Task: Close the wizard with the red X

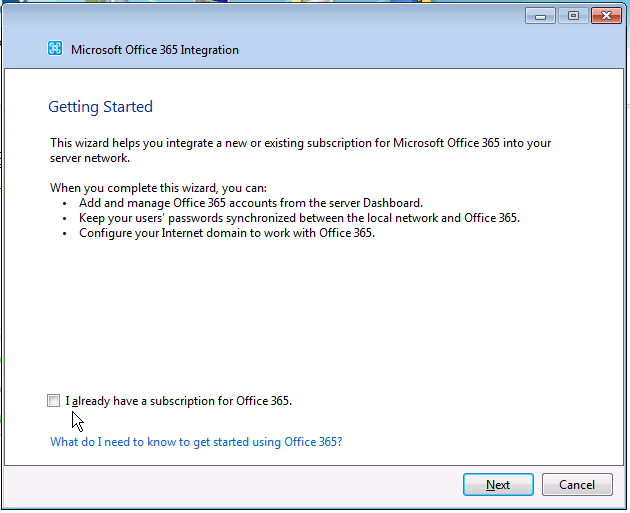Action: click(605, 16)
